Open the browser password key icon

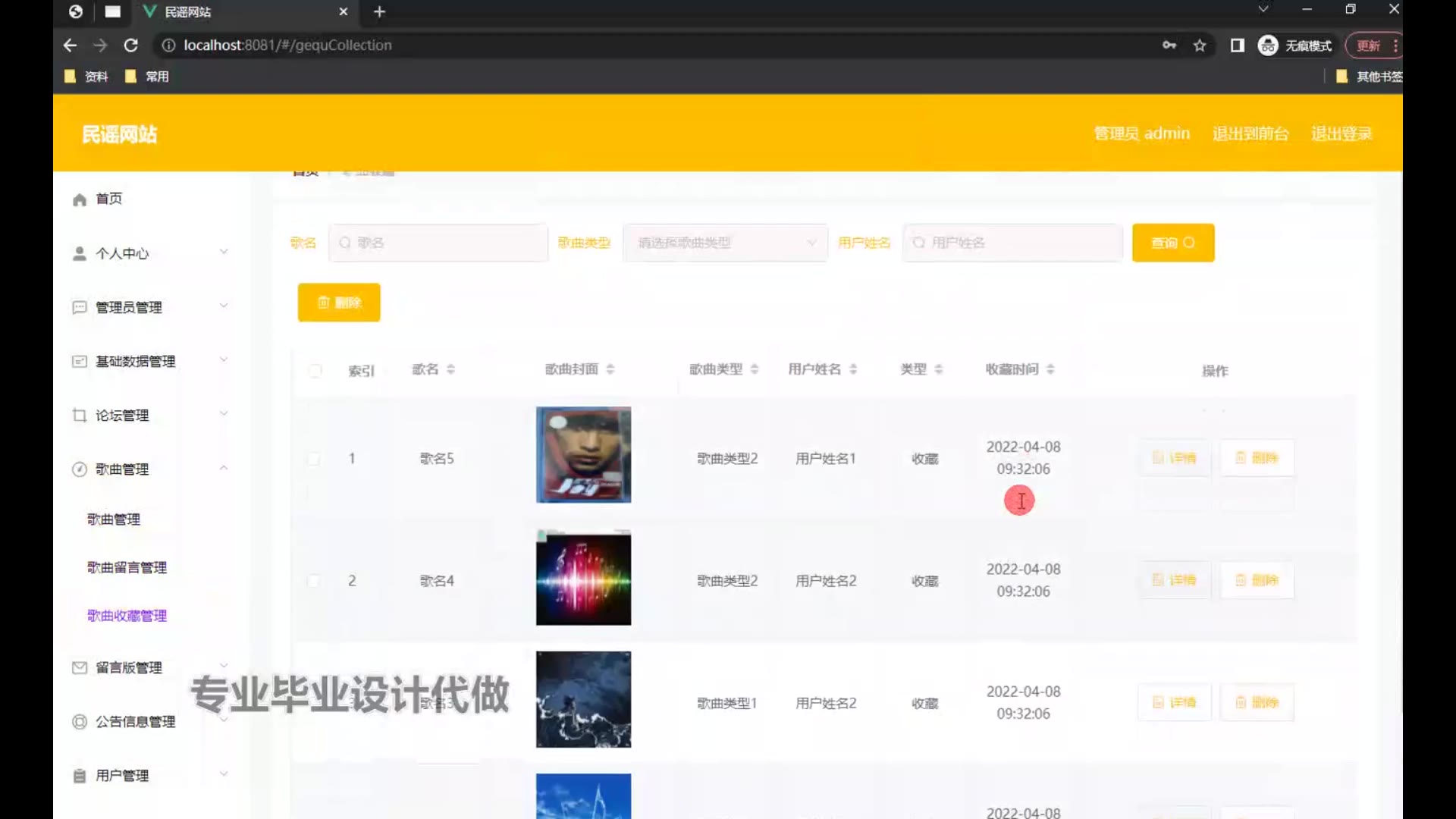pyautogui.click(x=1169, y=45)
